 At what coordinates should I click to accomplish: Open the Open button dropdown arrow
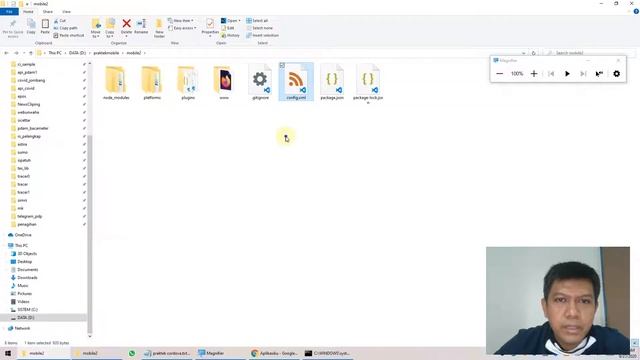point(240,20)
